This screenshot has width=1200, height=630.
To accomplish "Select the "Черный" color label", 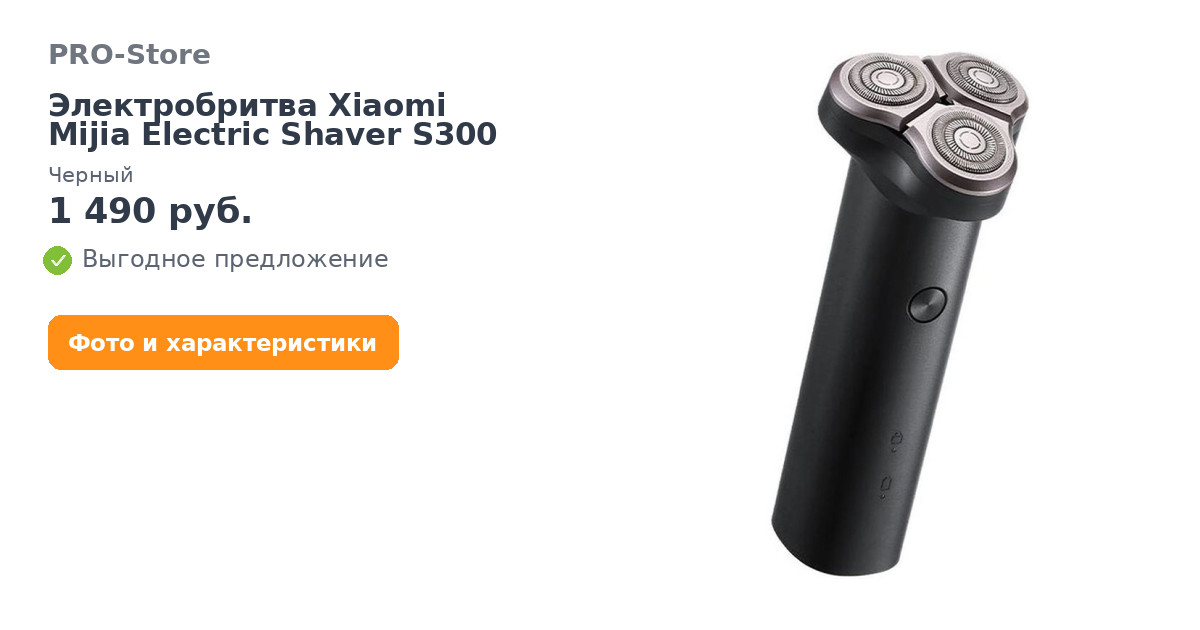I will pyautogui.click(x=91, y=176).
